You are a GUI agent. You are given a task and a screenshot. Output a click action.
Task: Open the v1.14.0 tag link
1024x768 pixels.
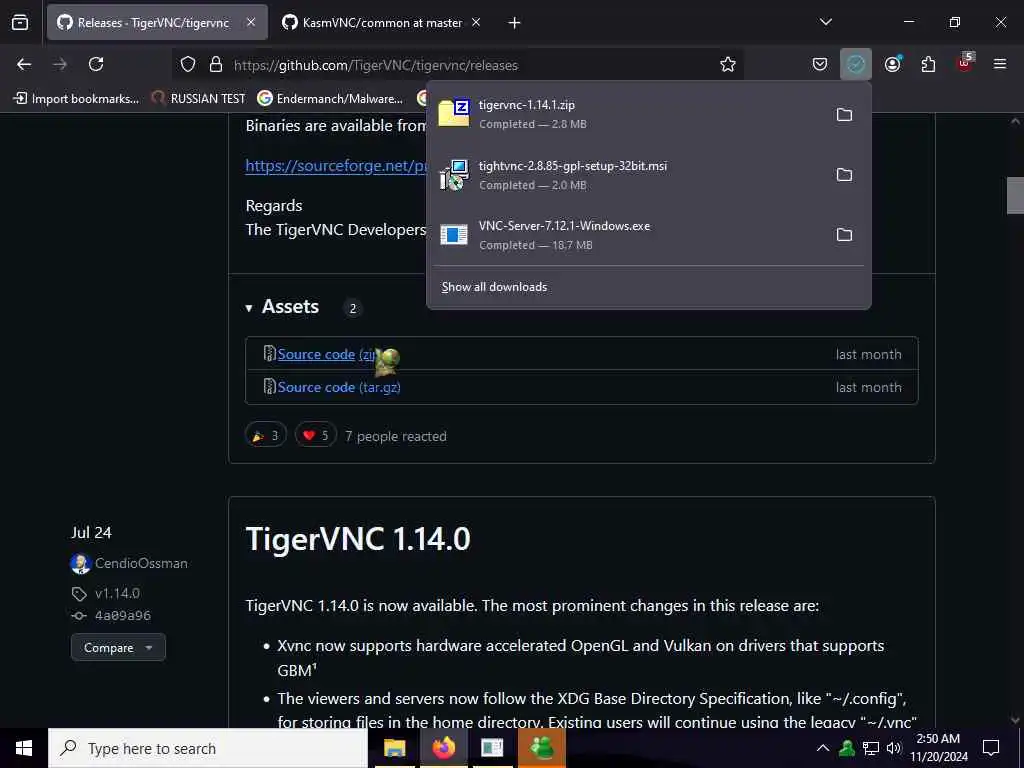[x=118, y=593]
